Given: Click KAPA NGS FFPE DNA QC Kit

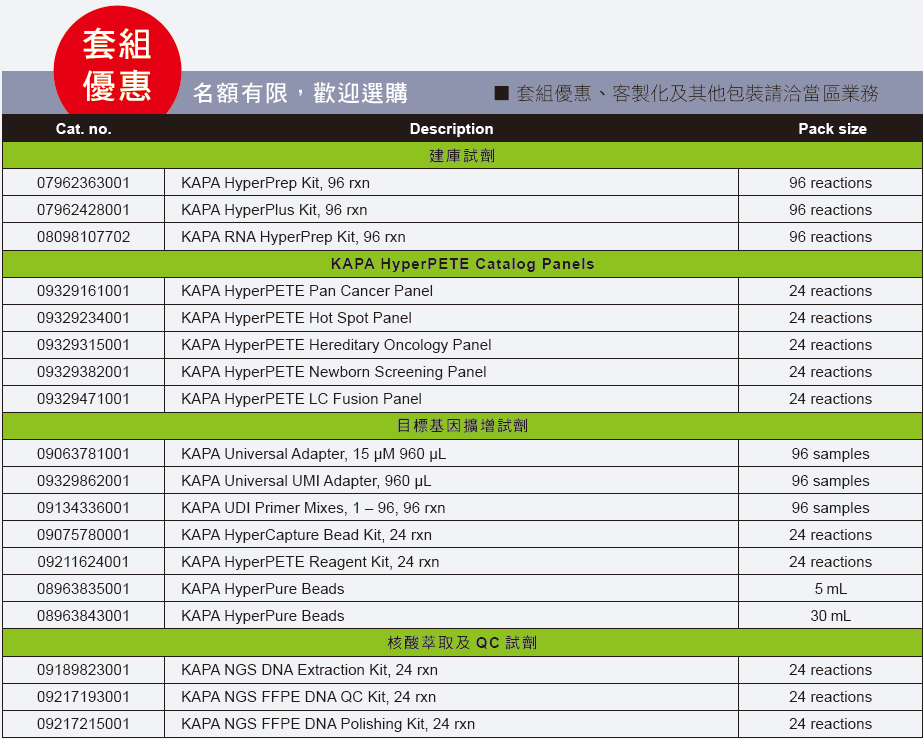Looking at the screenshot, I should [x=308, y=697].
